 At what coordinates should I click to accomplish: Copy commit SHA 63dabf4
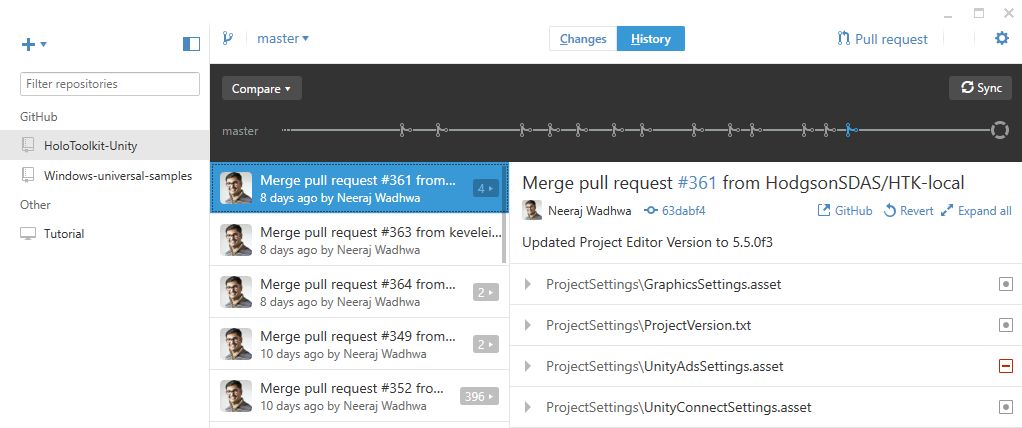tap(676, 211)
